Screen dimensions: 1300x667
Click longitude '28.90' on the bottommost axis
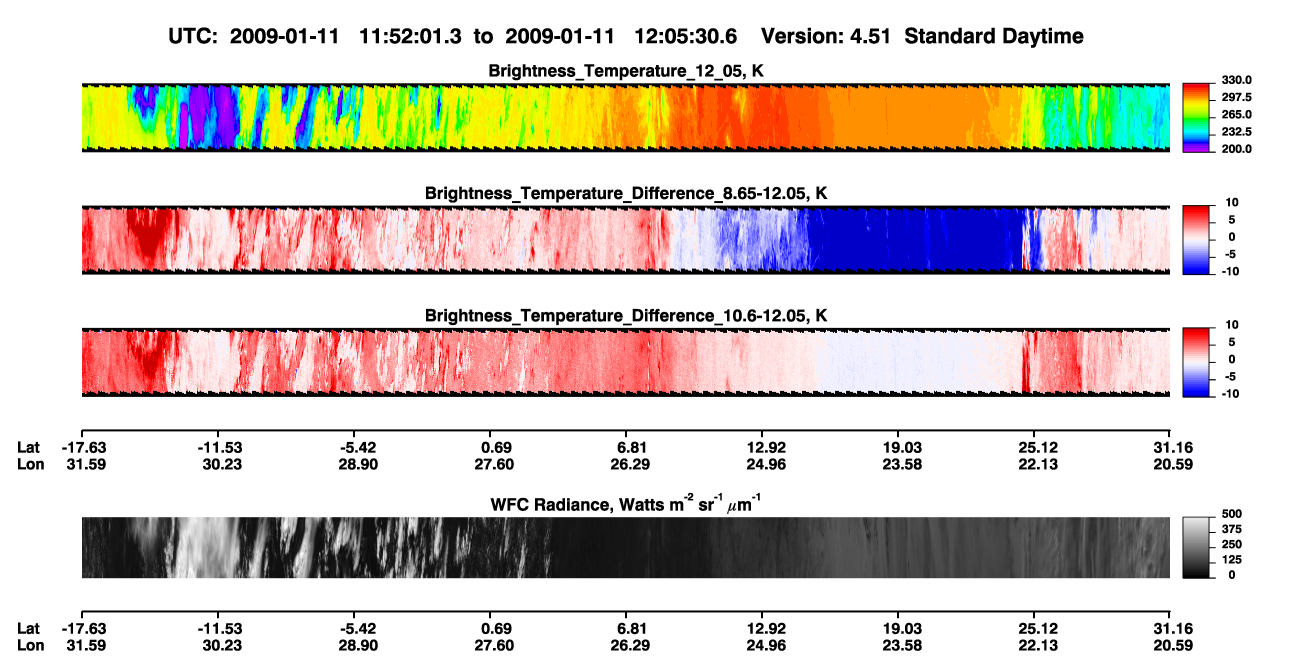359,646
